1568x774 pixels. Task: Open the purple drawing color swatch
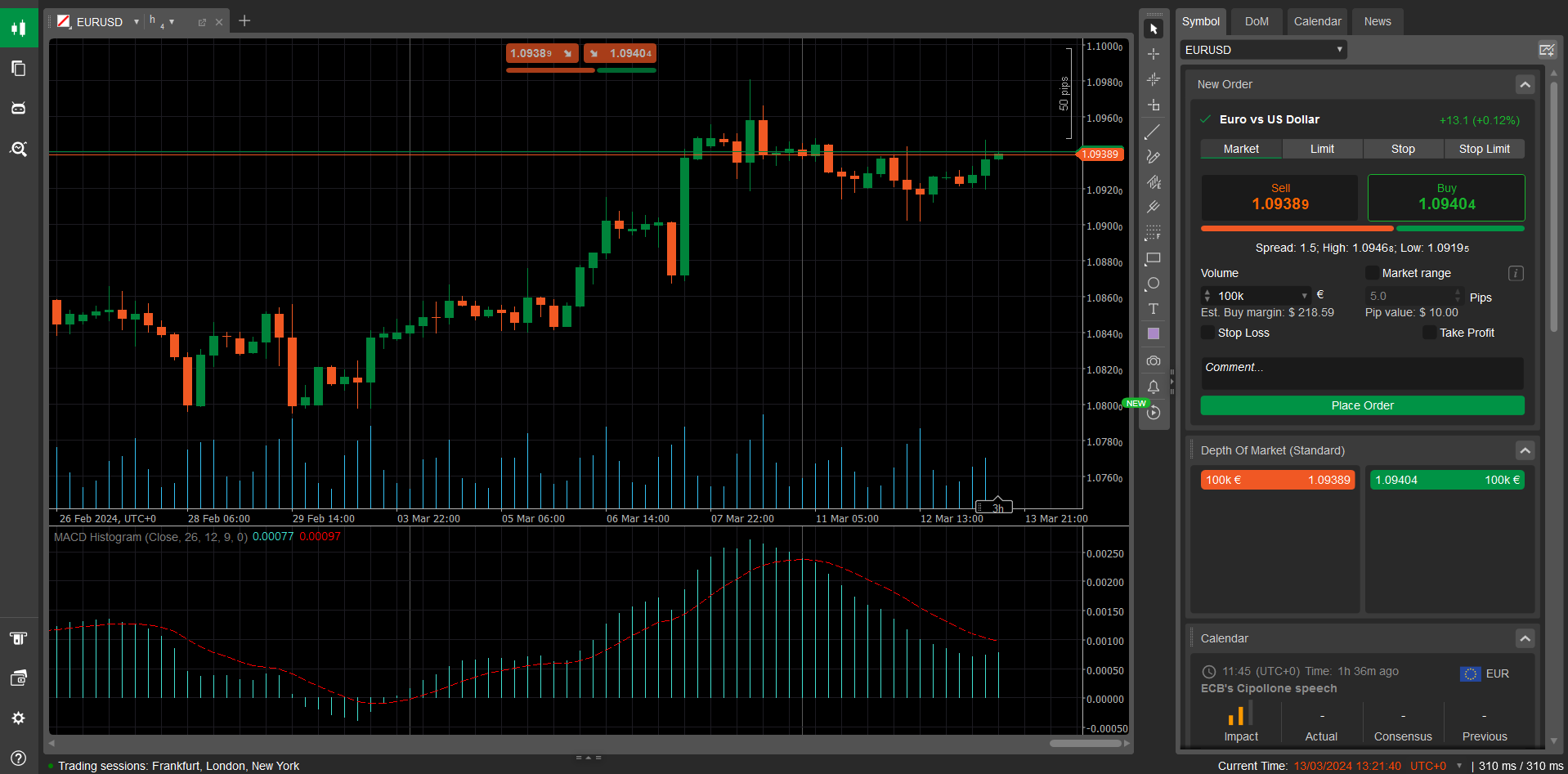click(1153, 333)
